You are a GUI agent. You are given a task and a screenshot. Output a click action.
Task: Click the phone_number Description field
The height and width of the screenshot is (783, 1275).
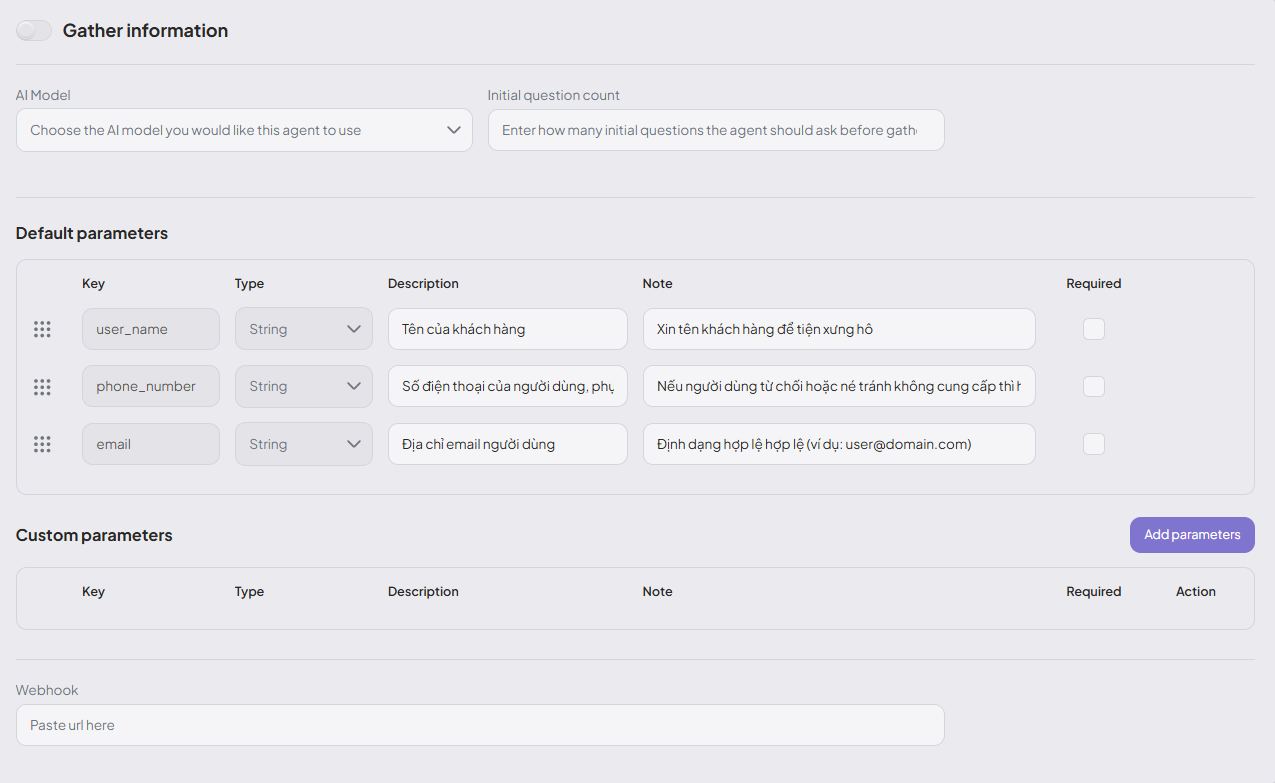(507, 387)
